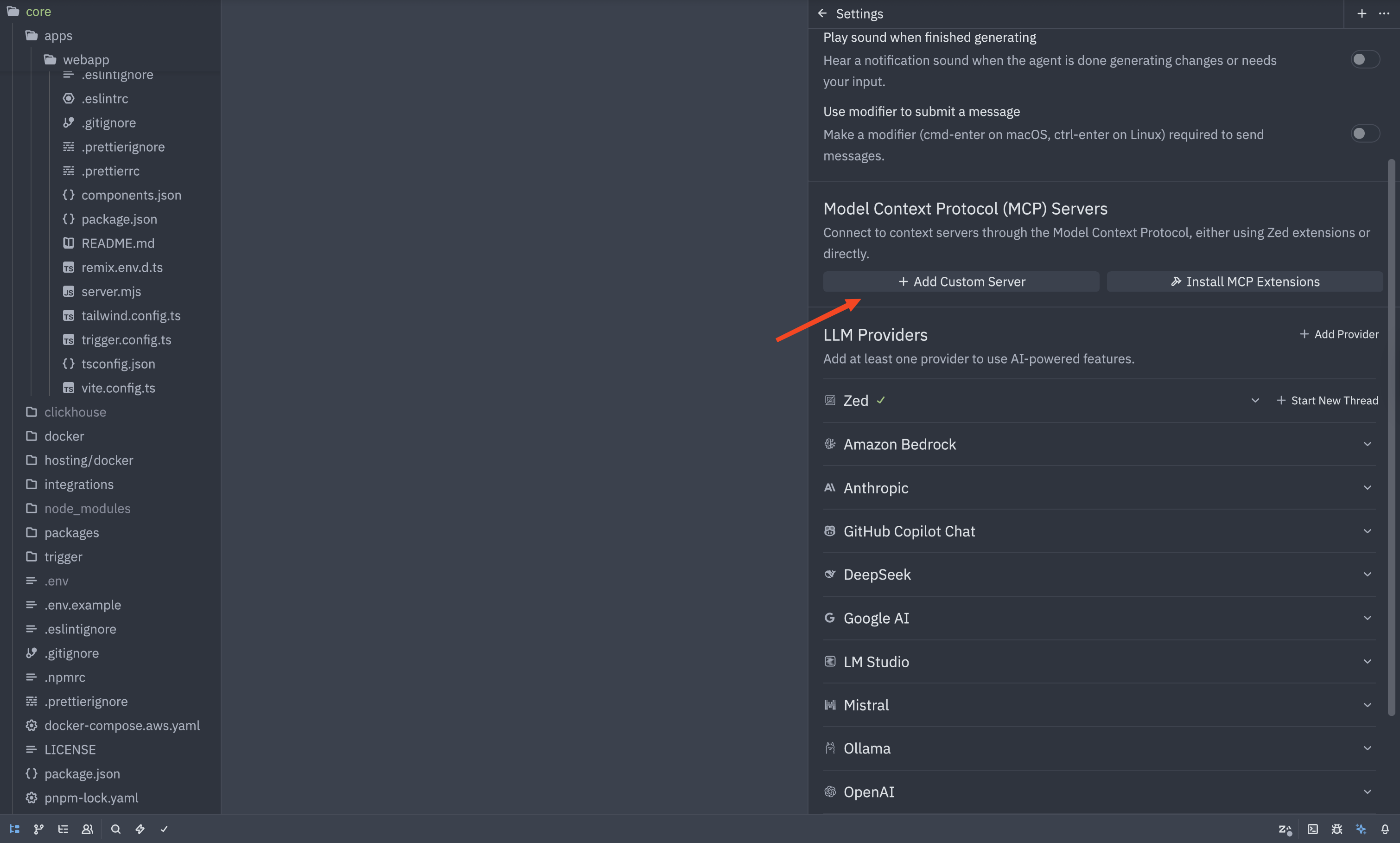Open the Collab panel icon

click(88, 829)
